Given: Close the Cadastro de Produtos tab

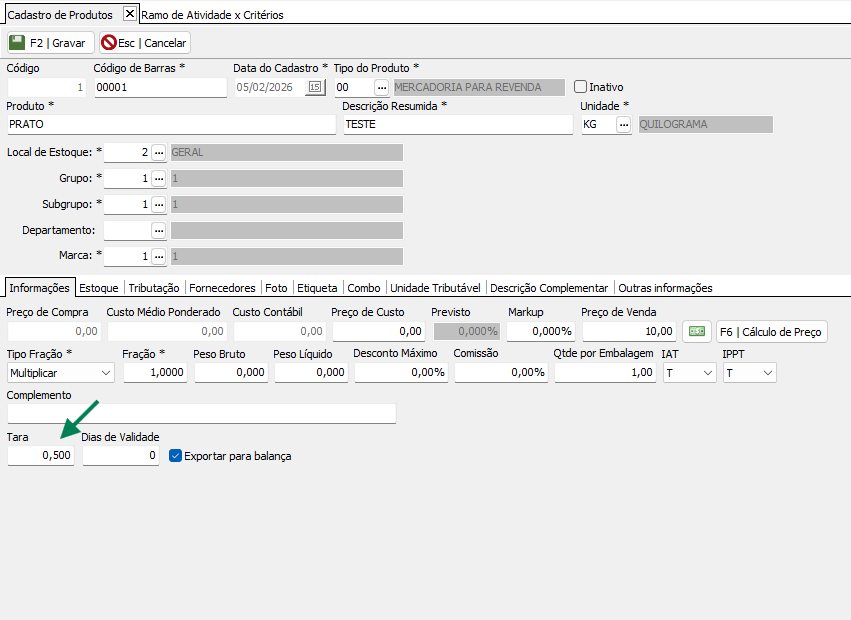Looking at the screenshot, I should 129,14.
